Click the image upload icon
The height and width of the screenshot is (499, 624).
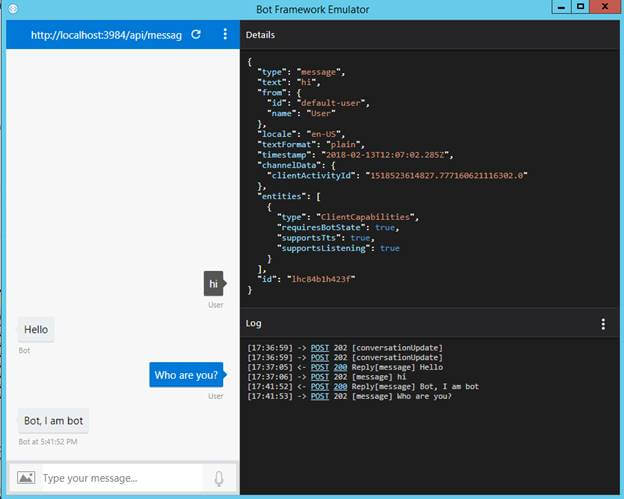26,478
